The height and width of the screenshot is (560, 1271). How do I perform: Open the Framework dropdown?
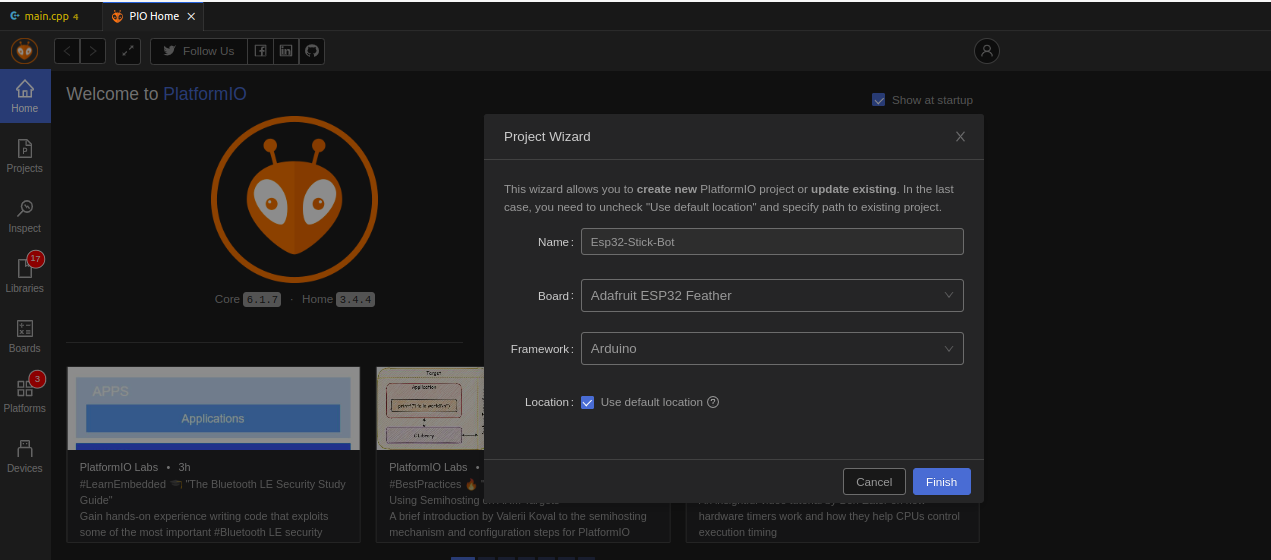(772, 348)
